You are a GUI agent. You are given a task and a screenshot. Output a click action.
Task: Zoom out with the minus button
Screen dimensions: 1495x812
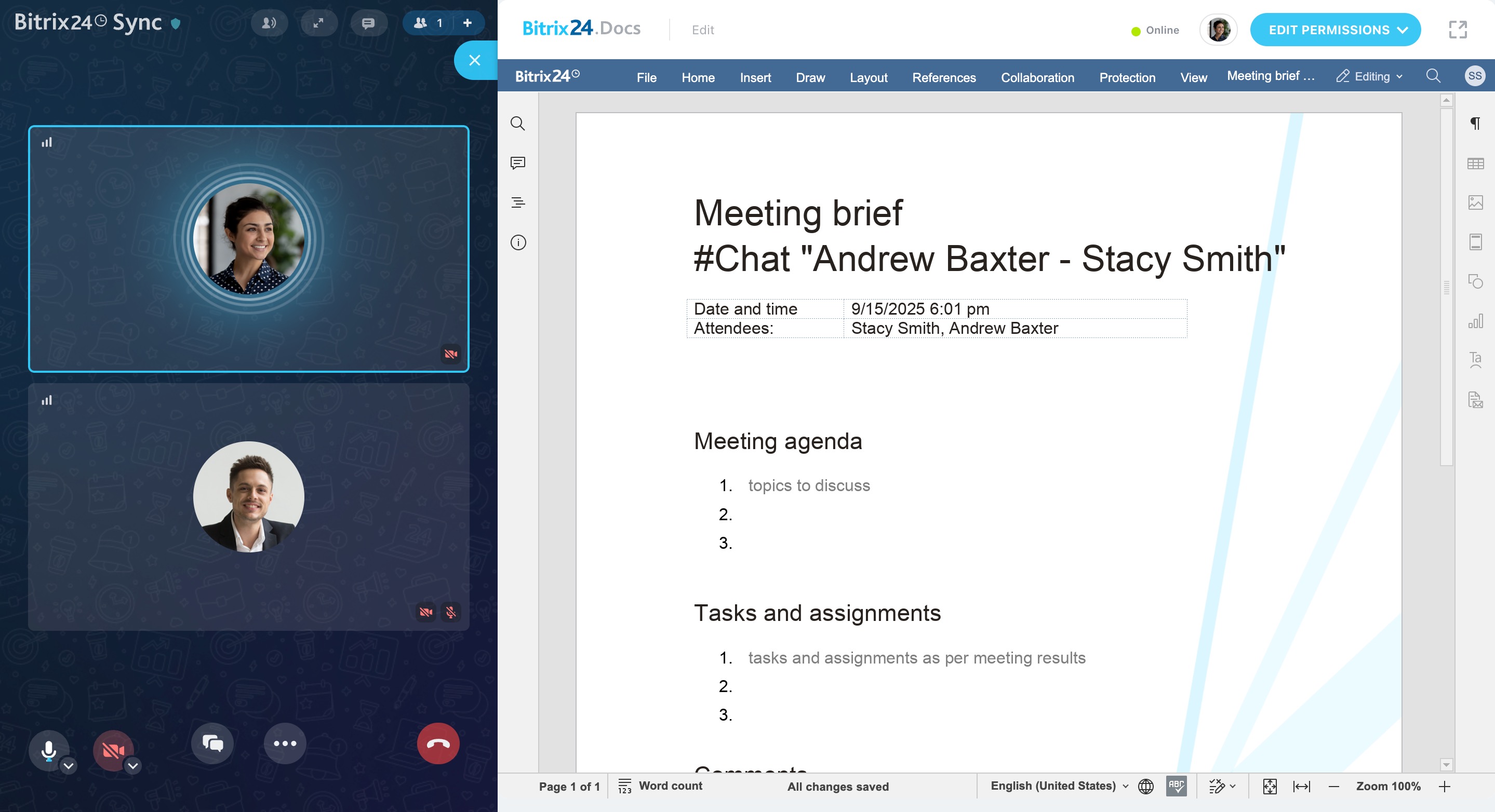(x=1333, y=787)
